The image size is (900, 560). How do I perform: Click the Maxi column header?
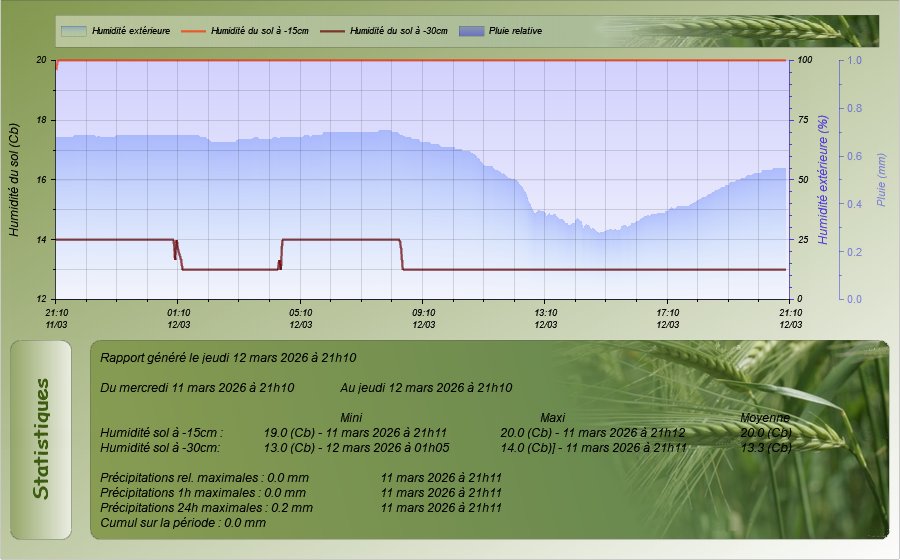click(x=553, y=417)
